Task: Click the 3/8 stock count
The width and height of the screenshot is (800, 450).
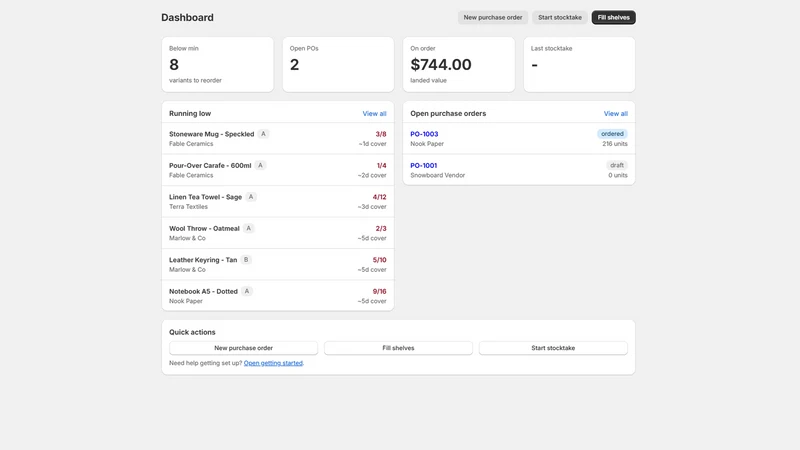Action: point(381,134)
